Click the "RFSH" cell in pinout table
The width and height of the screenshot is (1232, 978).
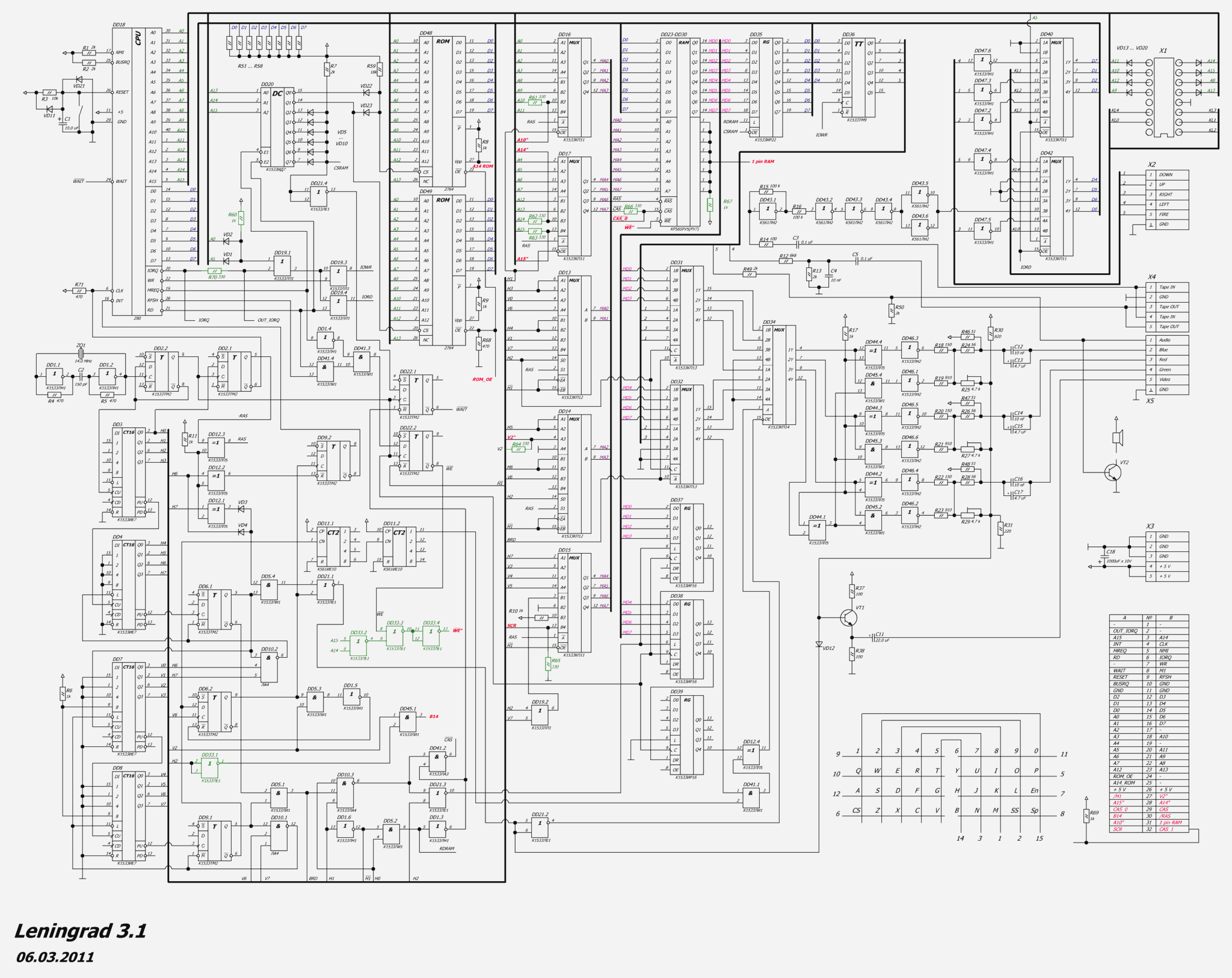coord(1172,677)
